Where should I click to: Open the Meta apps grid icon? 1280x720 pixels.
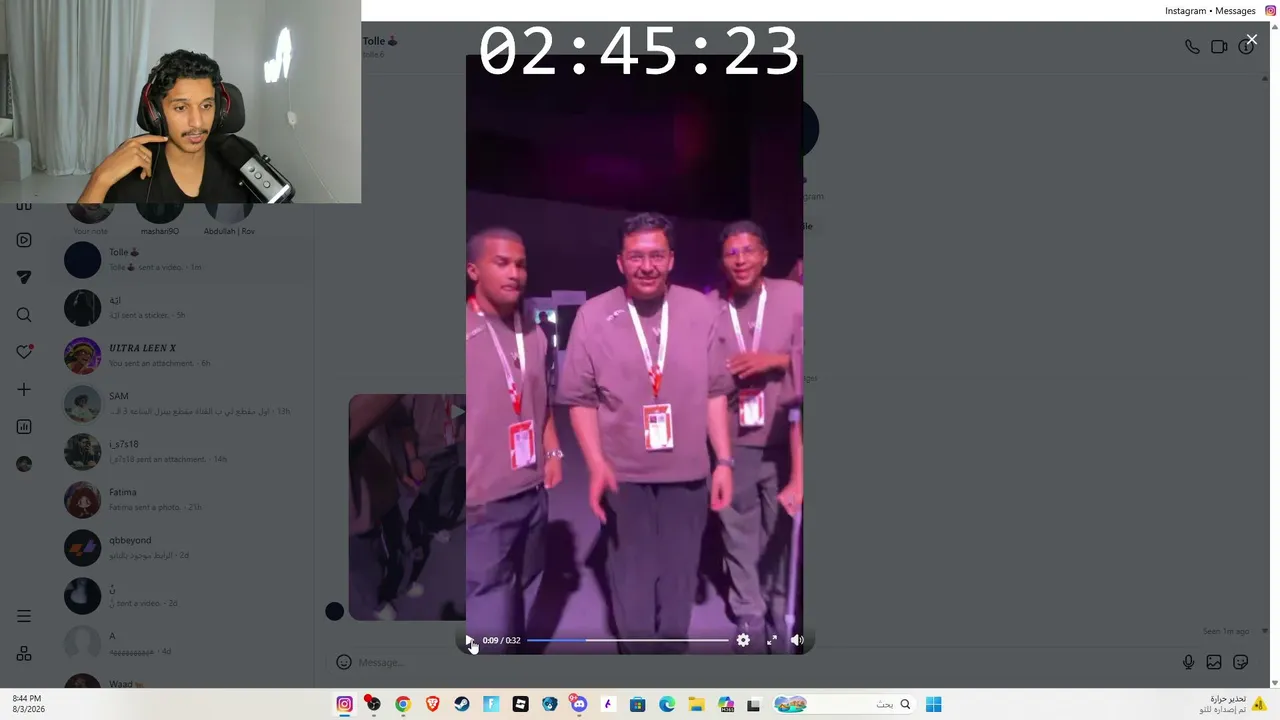tap(24, 654)
